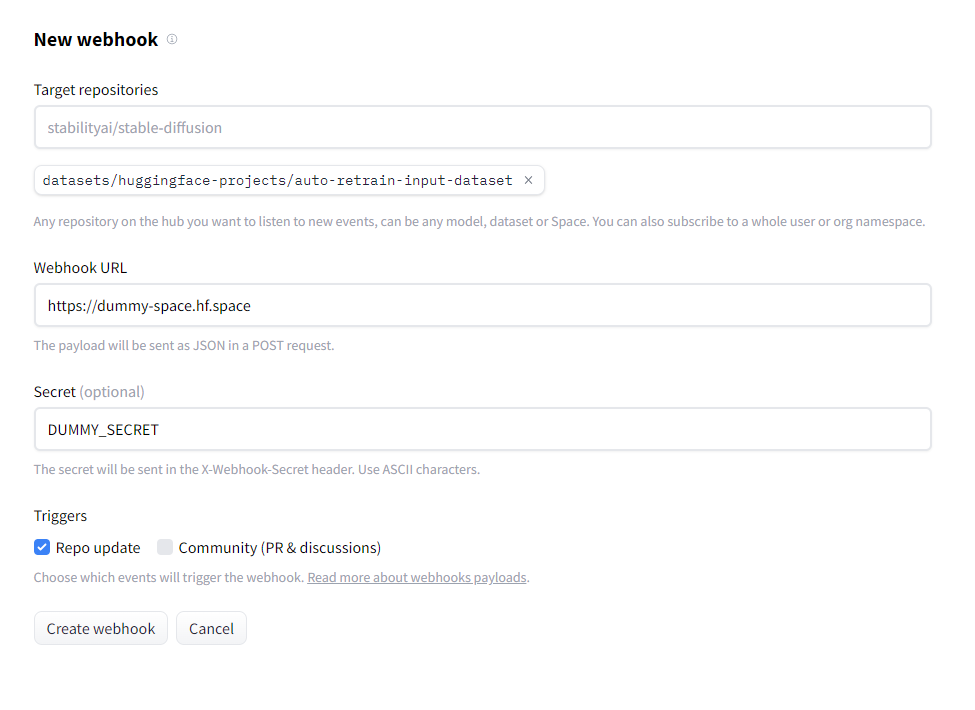975x710 pixels.
Task: Click the huggingface-projects repository tag chip
Action: coord(280,180)
